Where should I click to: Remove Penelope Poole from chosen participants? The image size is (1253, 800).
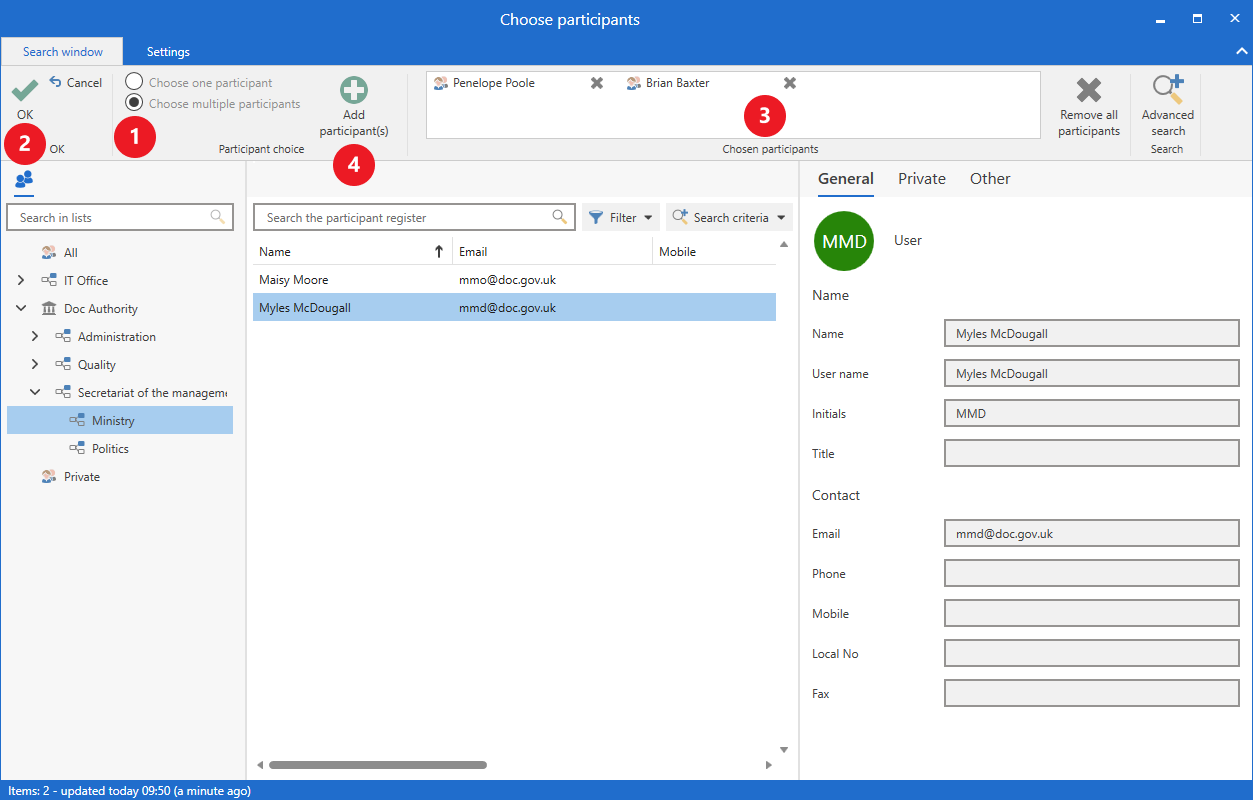(x=597, y=83)
